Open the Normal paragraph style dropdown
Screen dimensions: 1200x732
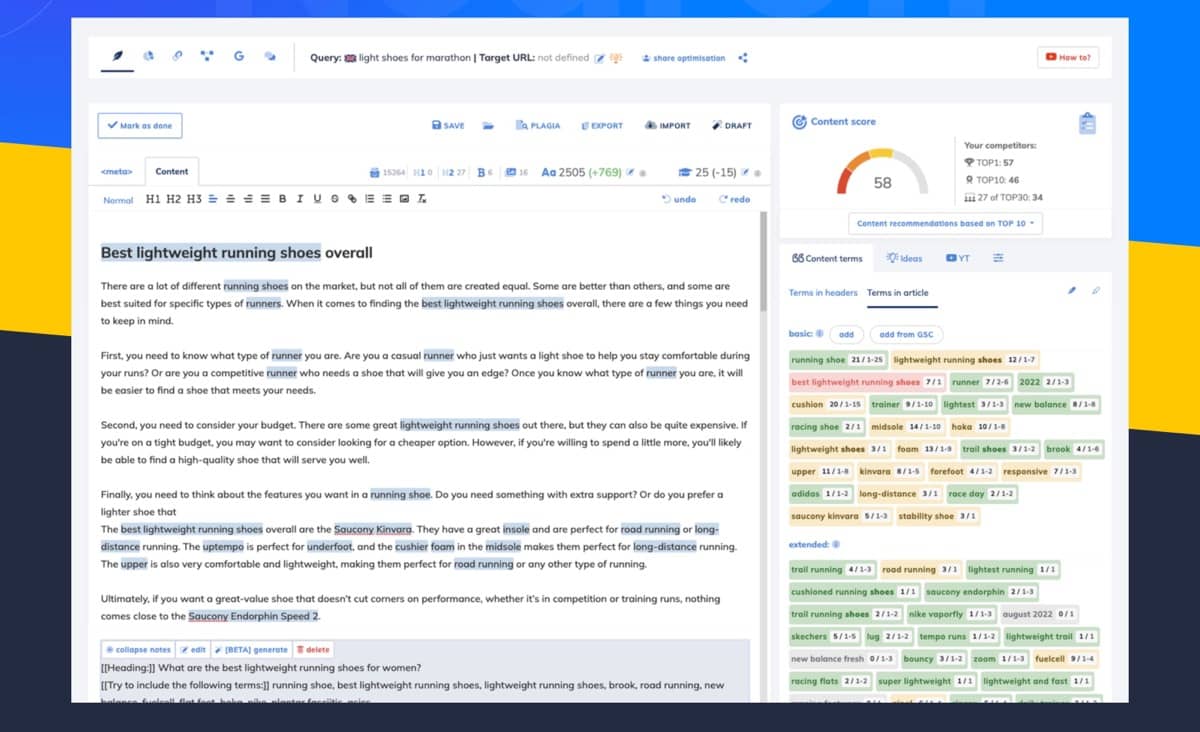pyautogui.click(x=117, y=199)
